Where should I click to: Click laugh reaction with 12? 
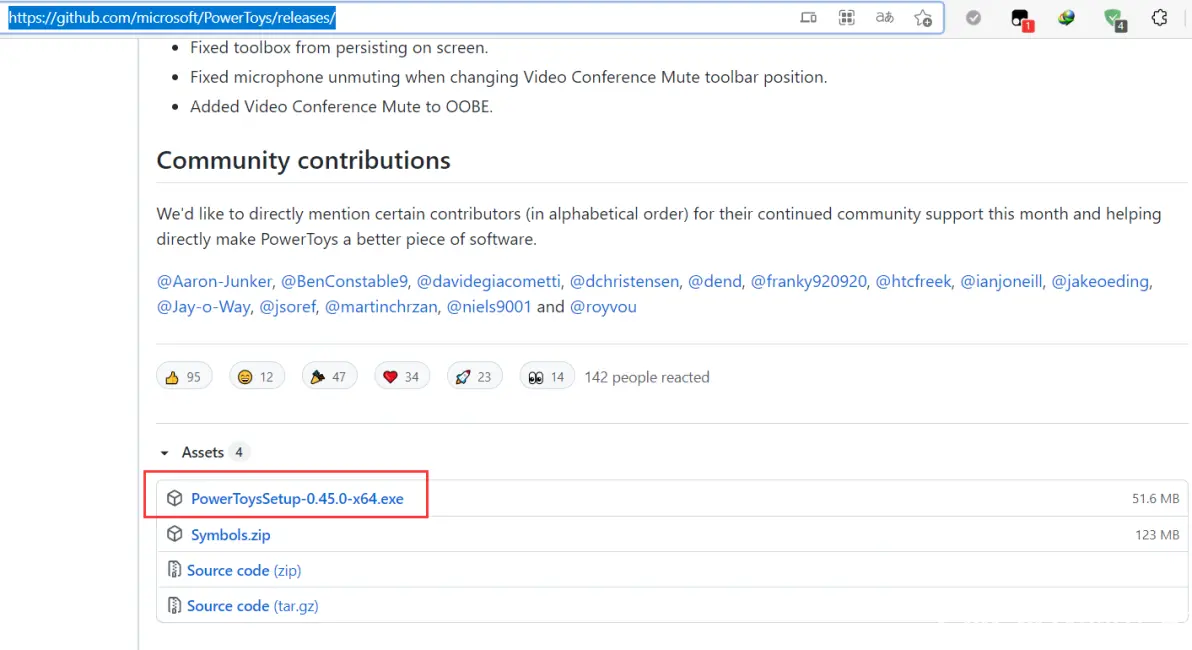click(257, 376)
